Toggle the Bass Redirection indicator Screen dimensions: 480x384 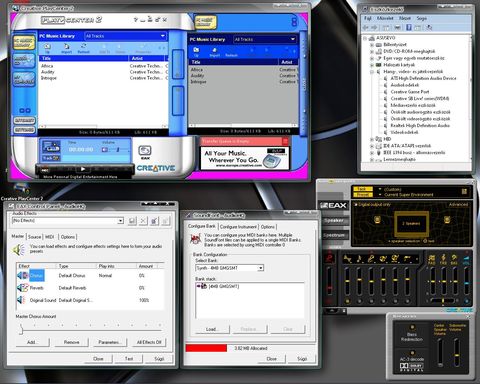point(412,327)
